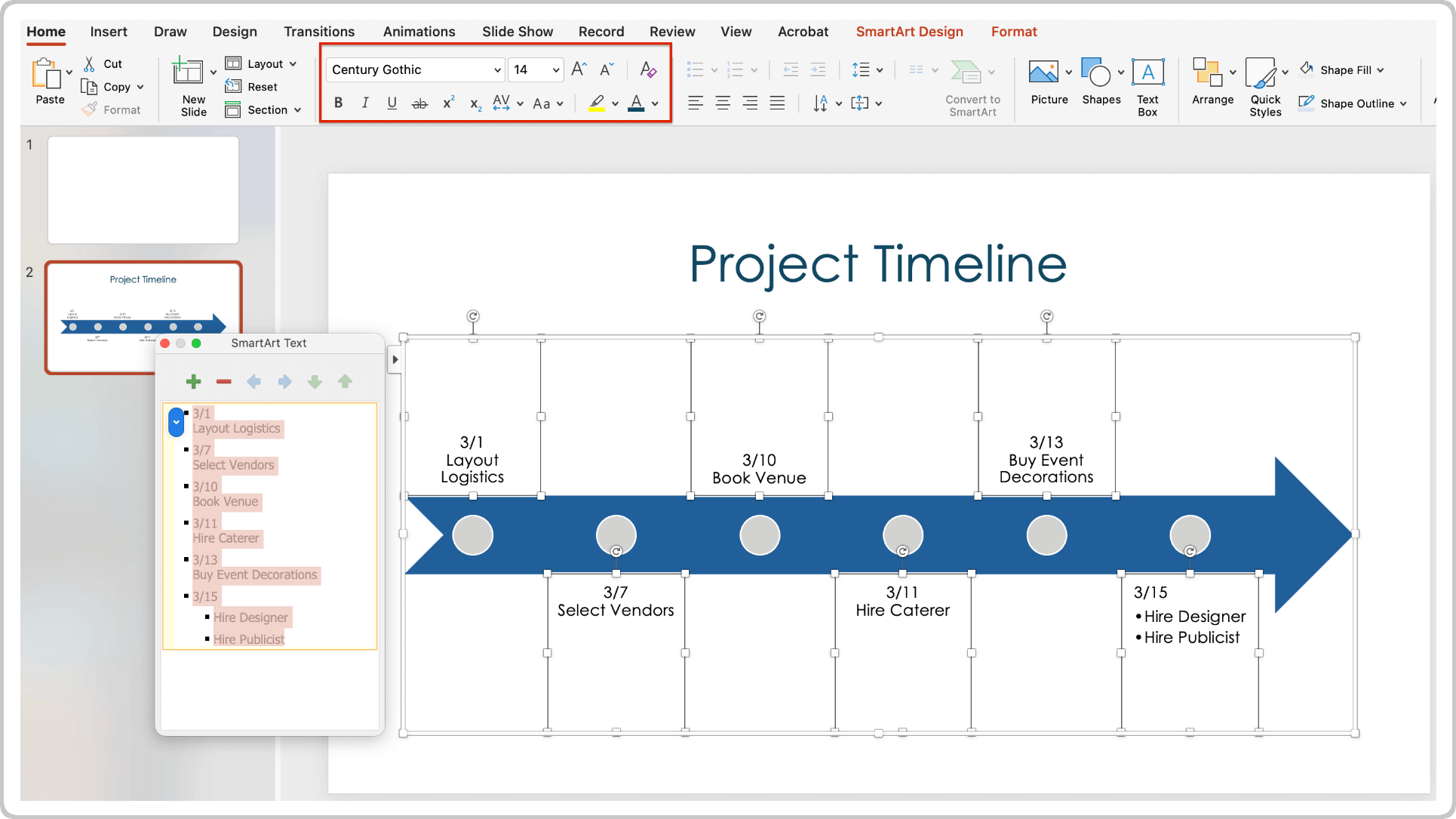Open the Transitions ribbon tab
This screenshot has width=1456, height=819.
click(x=319, y=31)
